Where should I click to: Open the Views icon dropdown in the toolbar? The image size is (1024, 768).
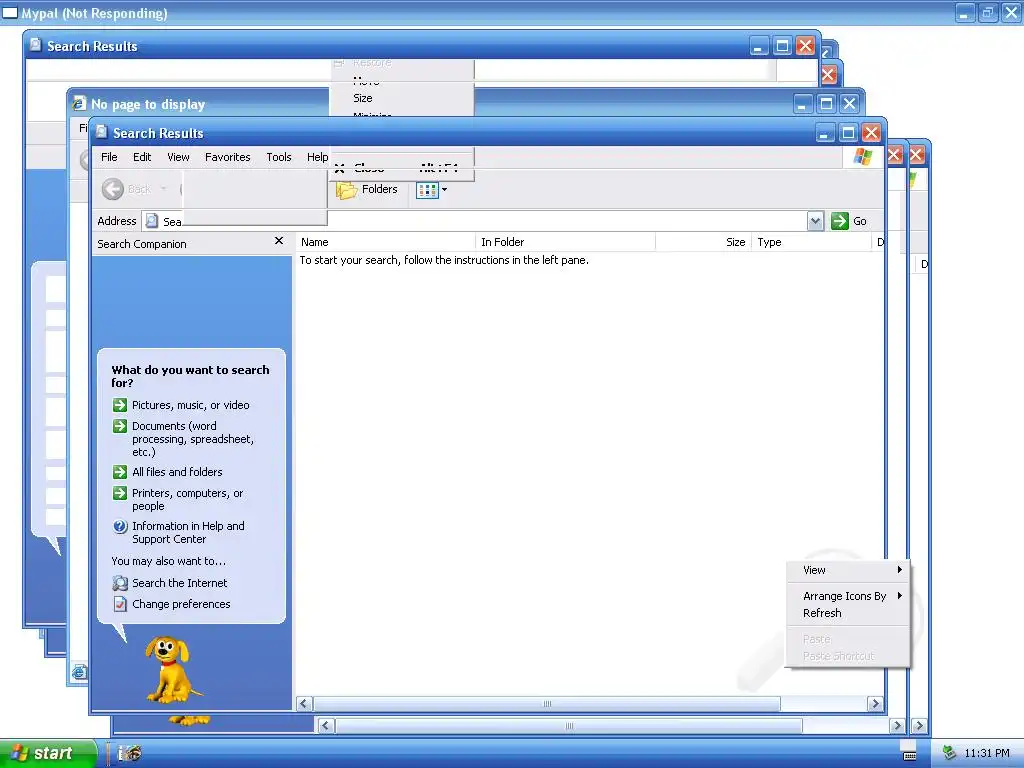432,190
